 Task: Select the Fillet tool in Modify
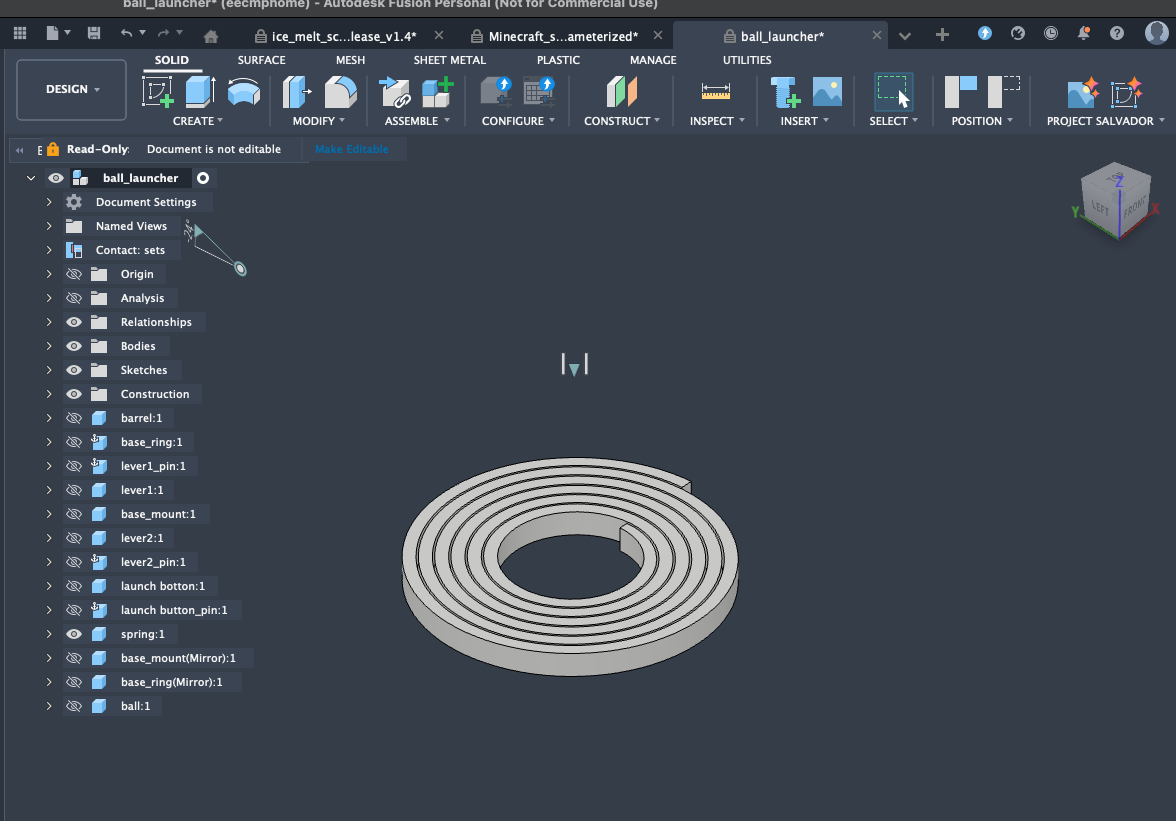tap(340, 92)
